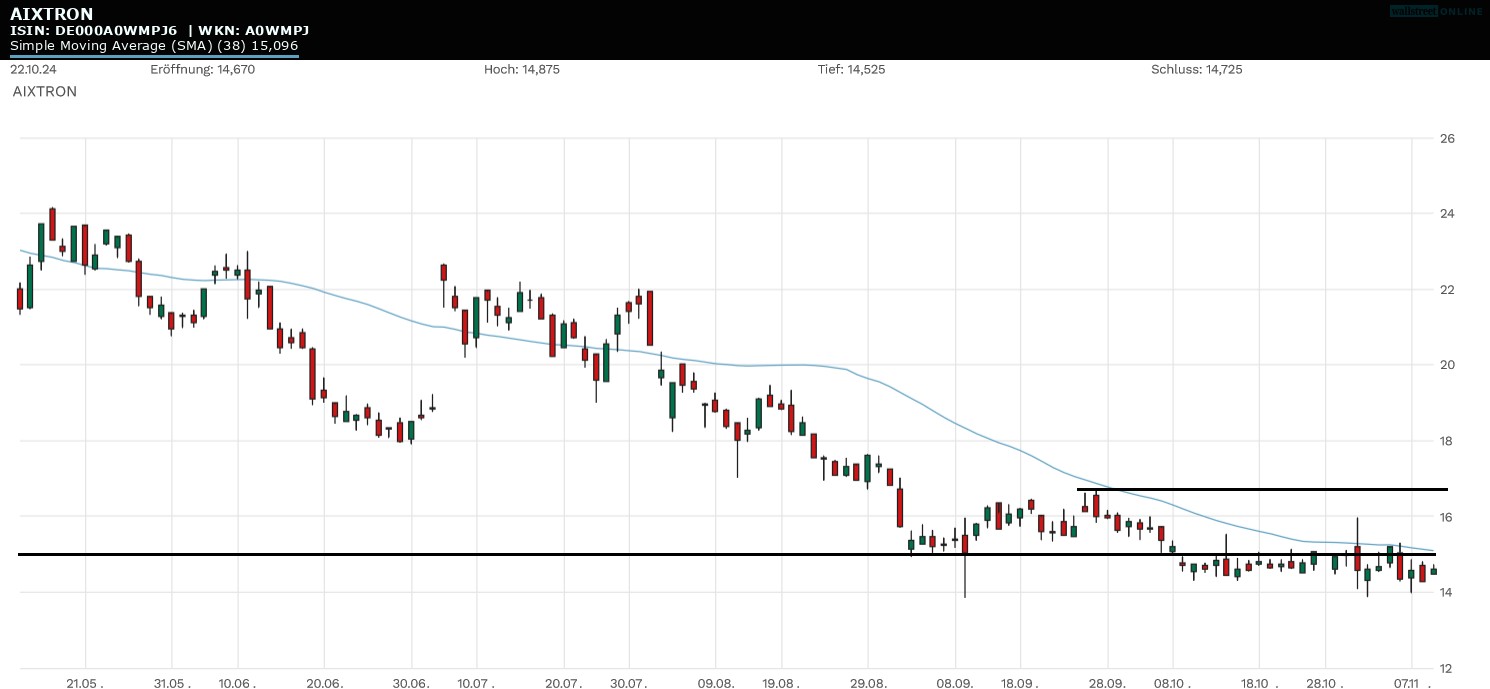Click the blue SMA legend underline
1490x689 pixels.
tap(154, 56)
